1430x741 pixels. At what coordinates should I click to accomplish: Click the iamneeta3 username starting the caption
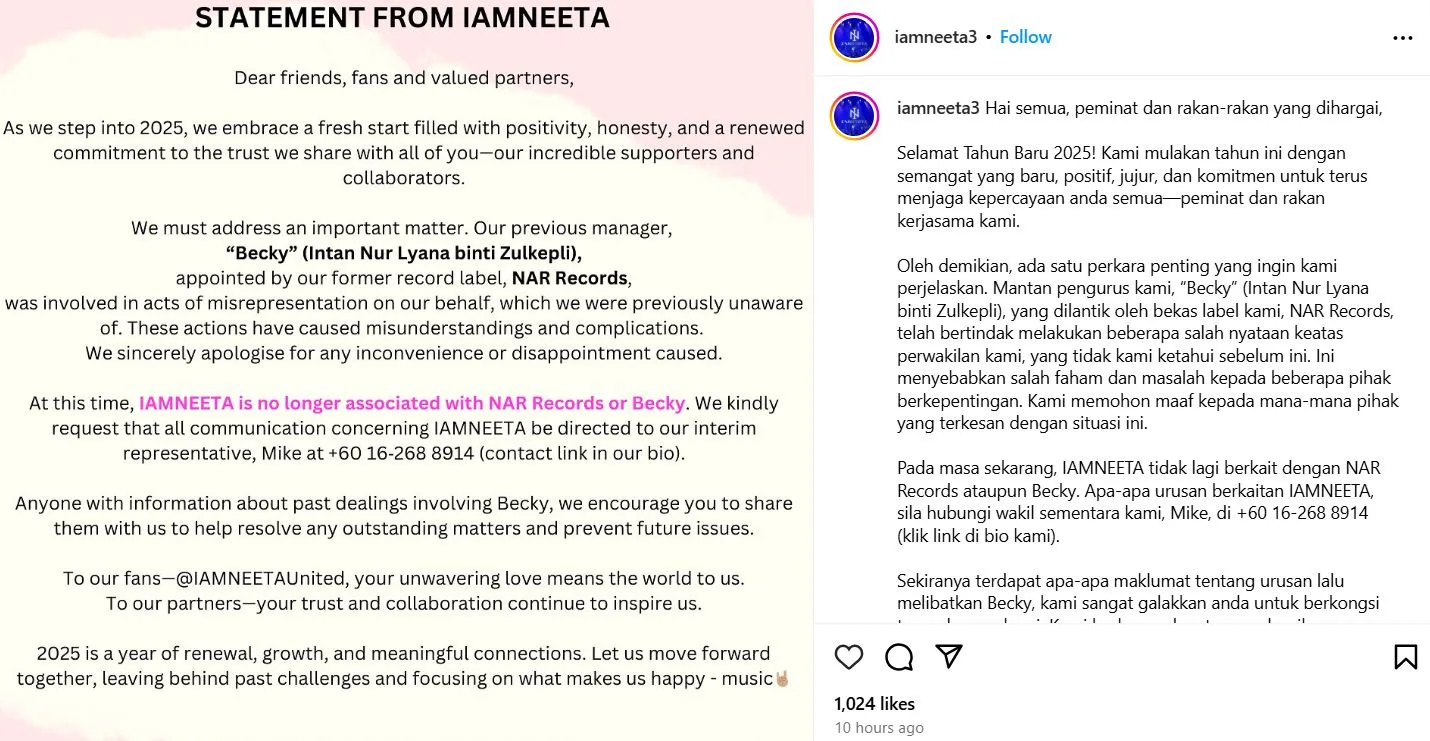[939, 108]
